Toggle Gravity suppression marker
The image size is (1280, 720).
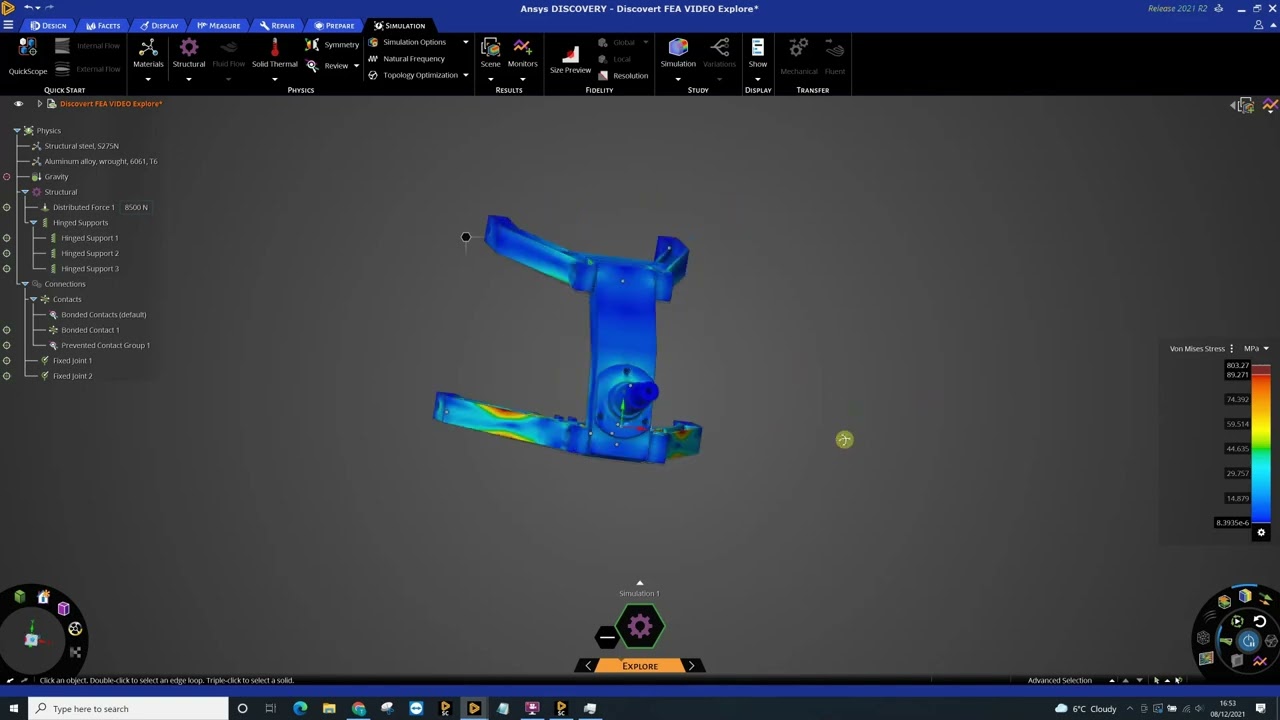(6, 177)
